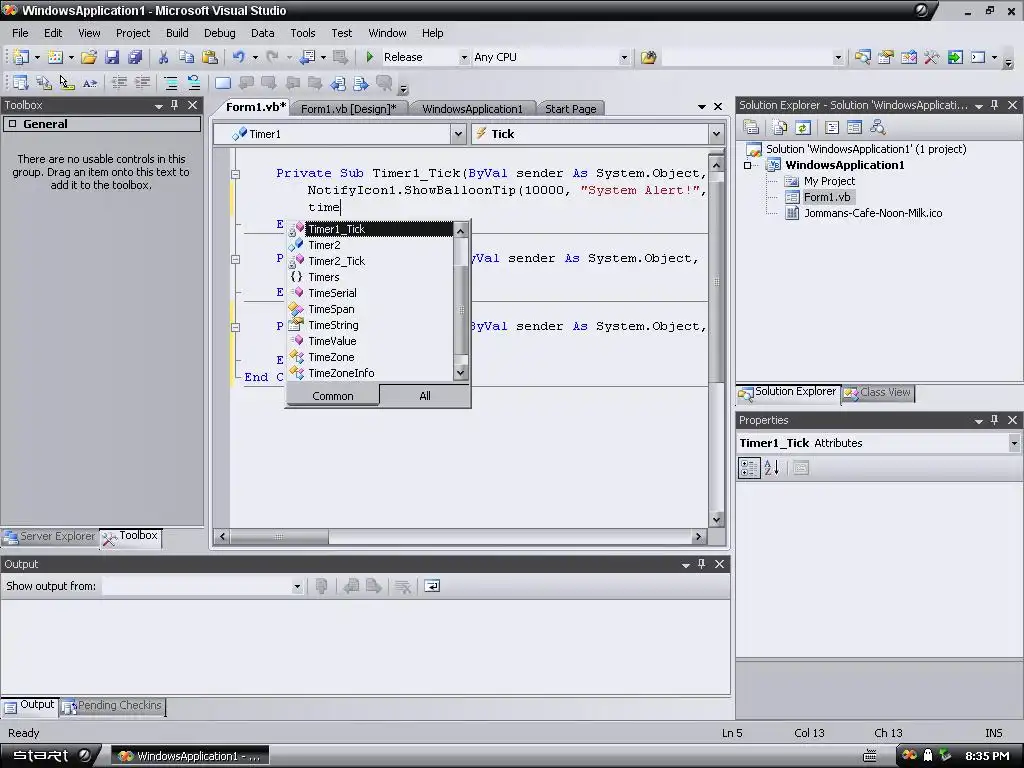Click the Start button on taskbar
Screen dimensions: 1024x768
(x=49, y=756)
